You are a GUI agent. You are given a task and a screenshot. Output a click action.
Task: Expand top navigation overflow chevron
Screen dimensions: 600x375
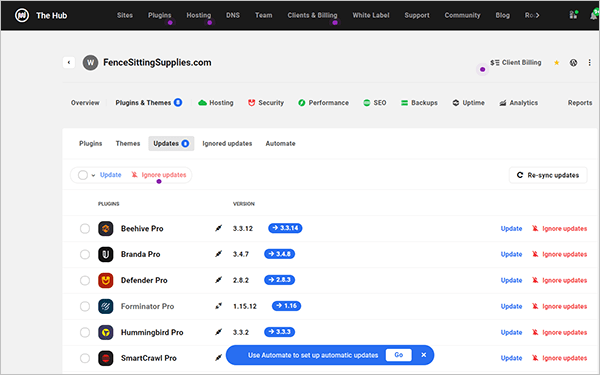point(537,15)
